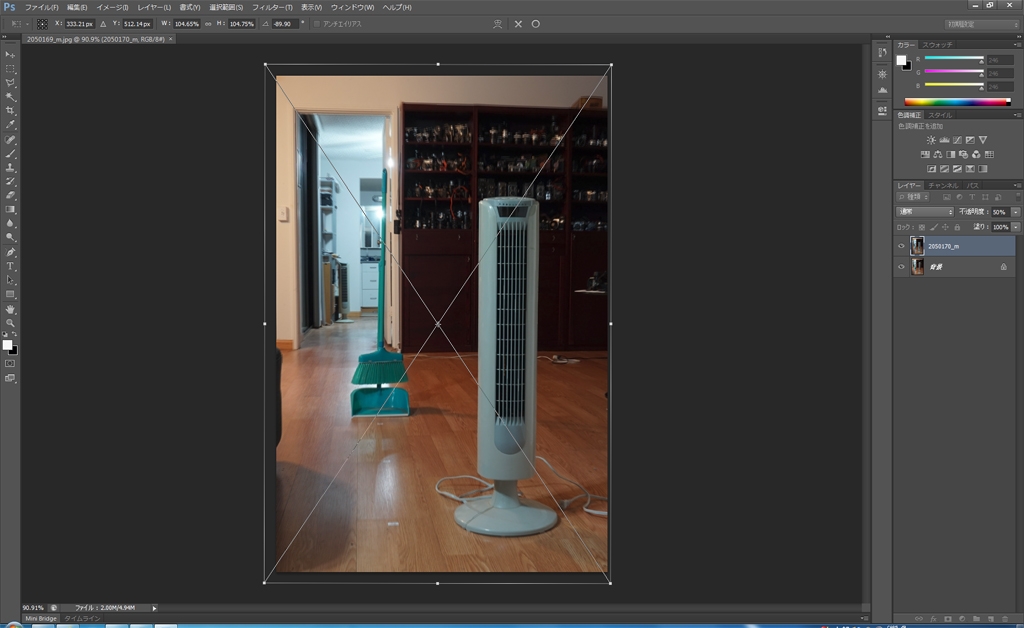
Task: Open the blend mode 通常 dropdown
Action: pyautogui.click(x=925, y=212)
